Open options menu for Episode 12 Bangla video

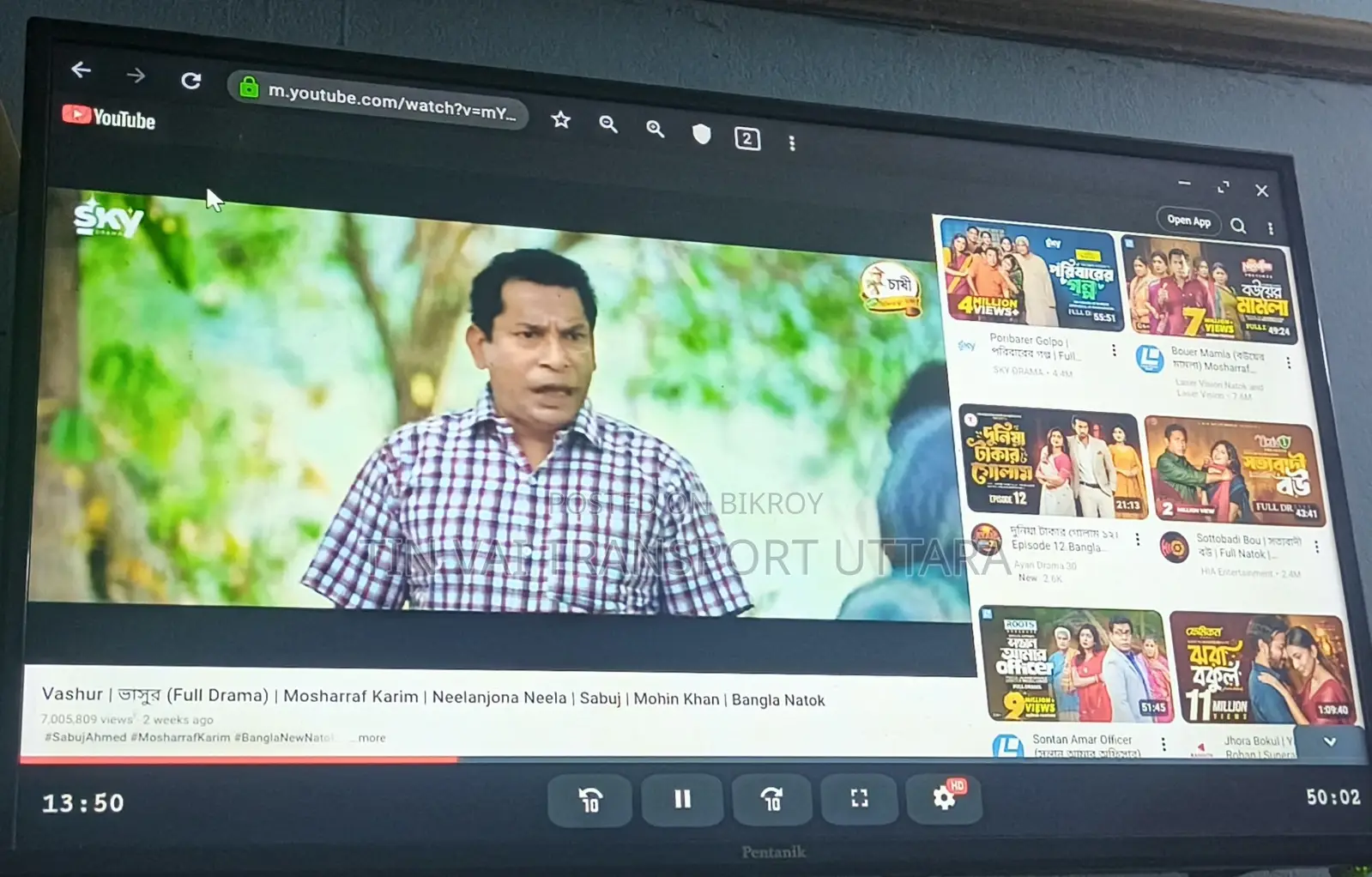(1138, 539)
